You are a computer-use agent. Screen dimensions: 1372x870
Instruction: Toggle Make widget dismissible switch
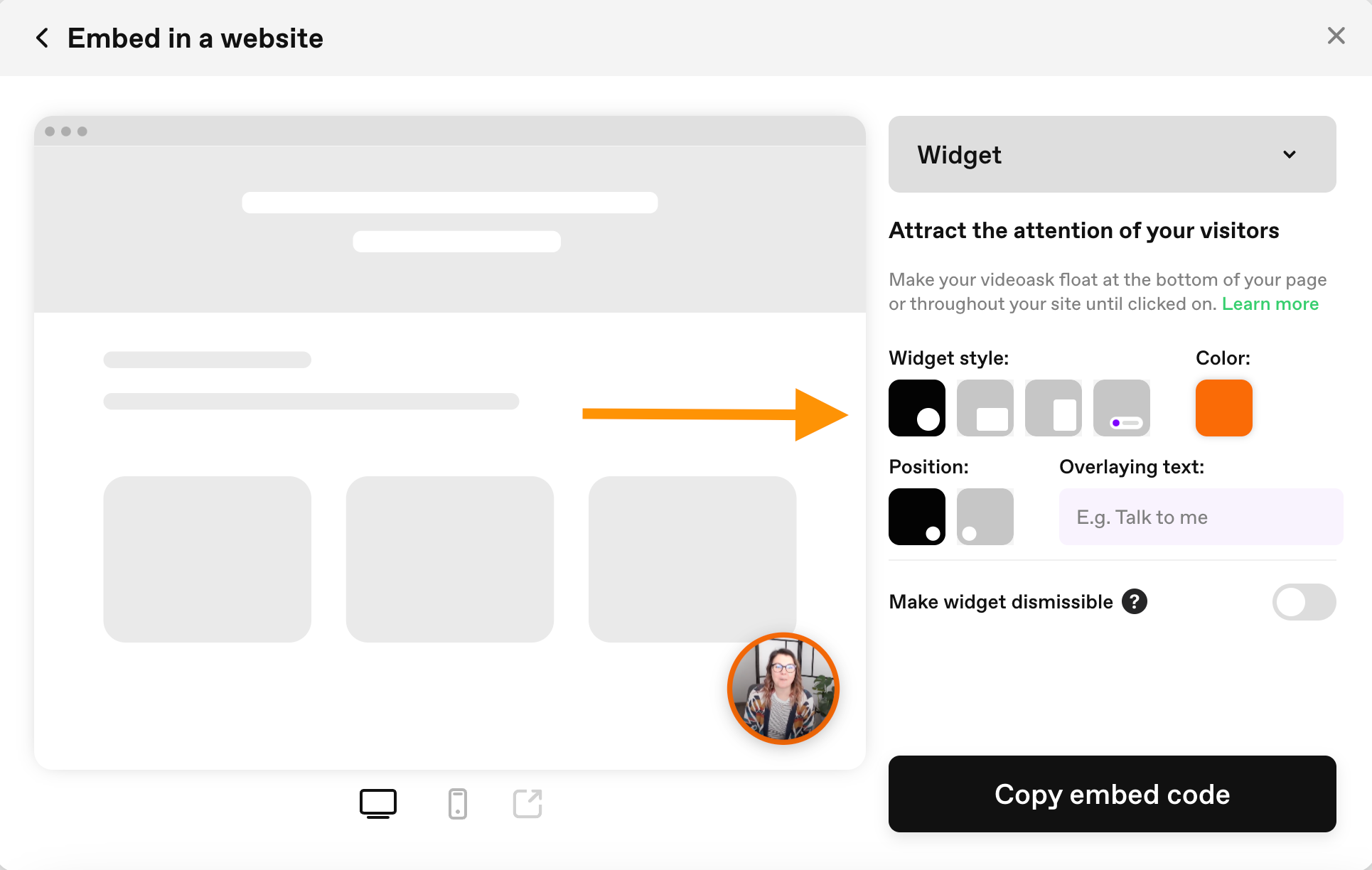tap(1304, 602)
